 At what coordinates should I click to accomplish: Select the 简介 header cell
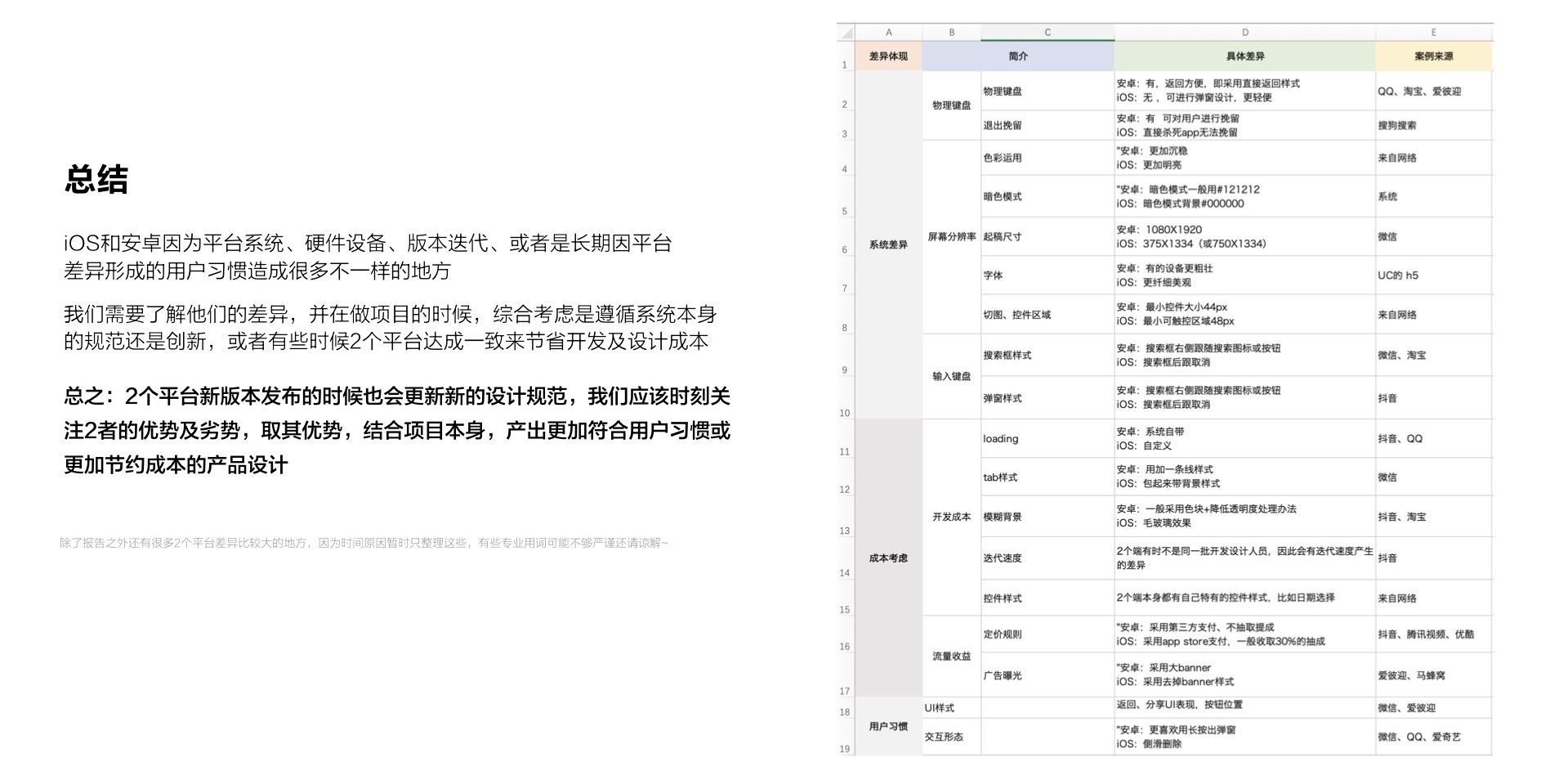(1017, 56)
